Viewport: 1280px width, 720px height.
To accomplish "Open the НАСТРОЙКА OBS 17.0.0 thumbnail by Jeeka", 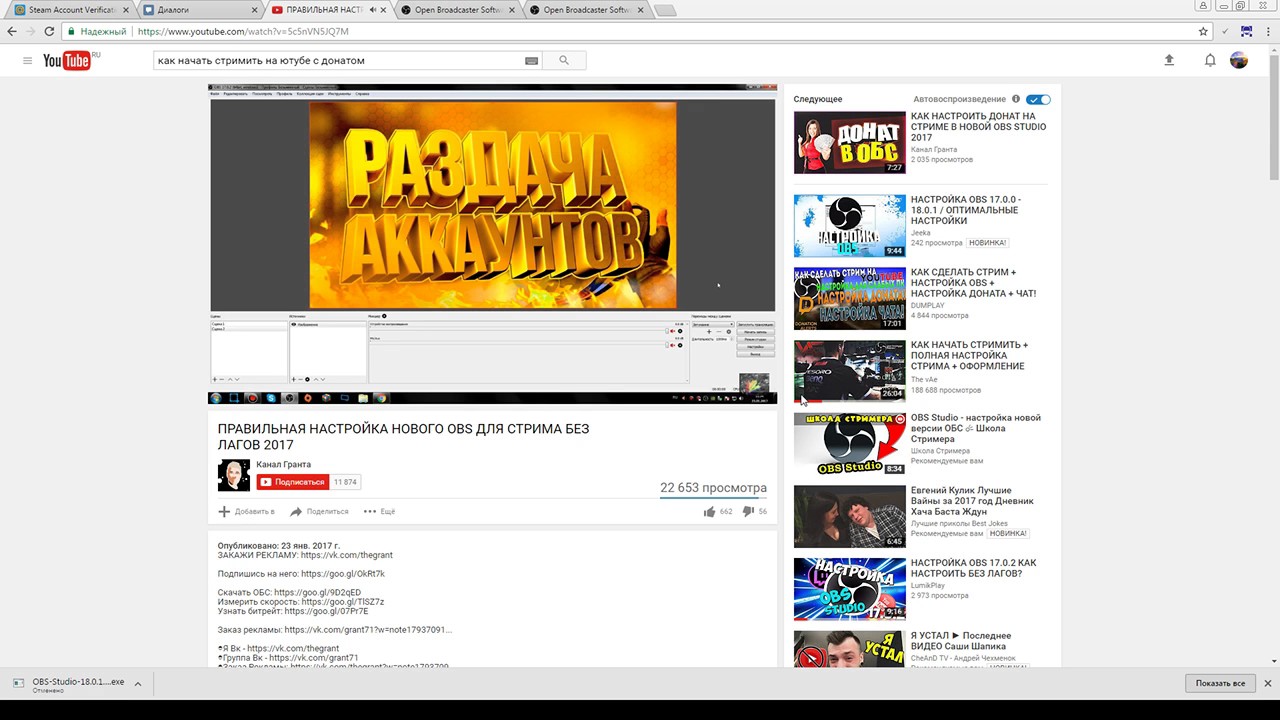I will point(850,226).
